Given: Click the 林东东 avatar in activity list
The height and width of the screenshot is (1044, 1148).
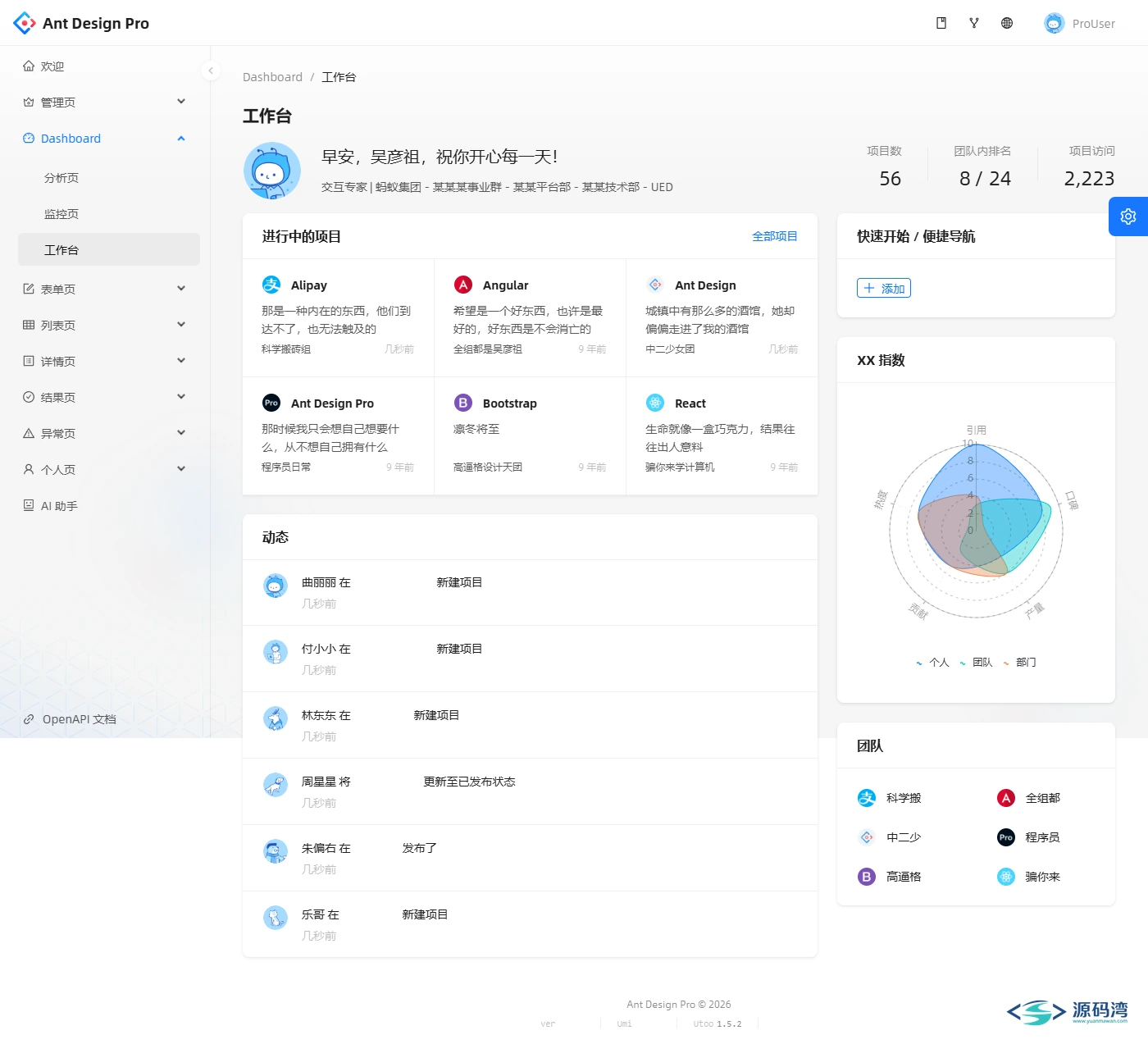Looking at the screenshot, I should [276, 718].
